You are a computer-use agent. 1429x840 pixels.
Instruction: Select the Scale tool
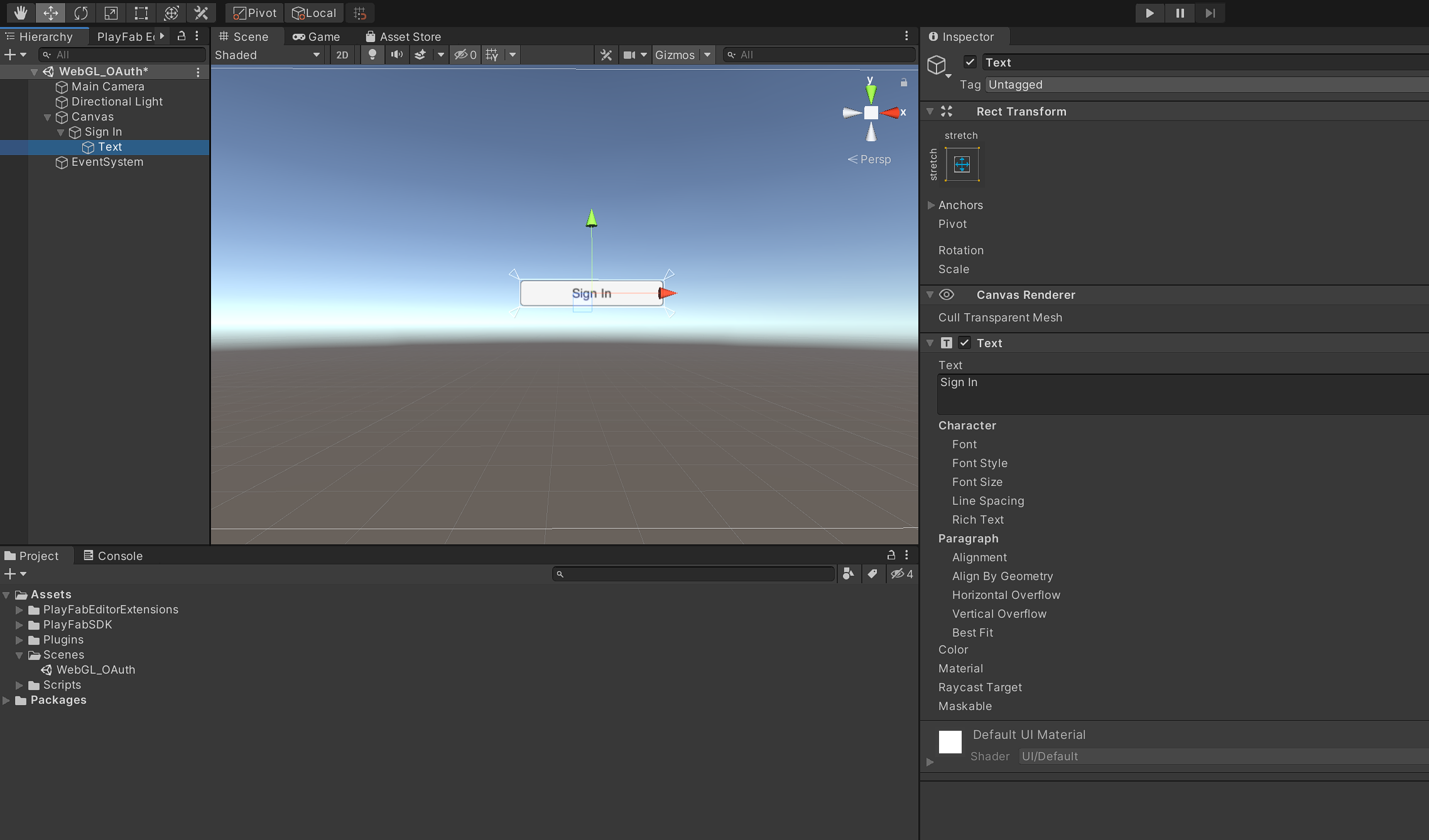click(x=111, y=13)
